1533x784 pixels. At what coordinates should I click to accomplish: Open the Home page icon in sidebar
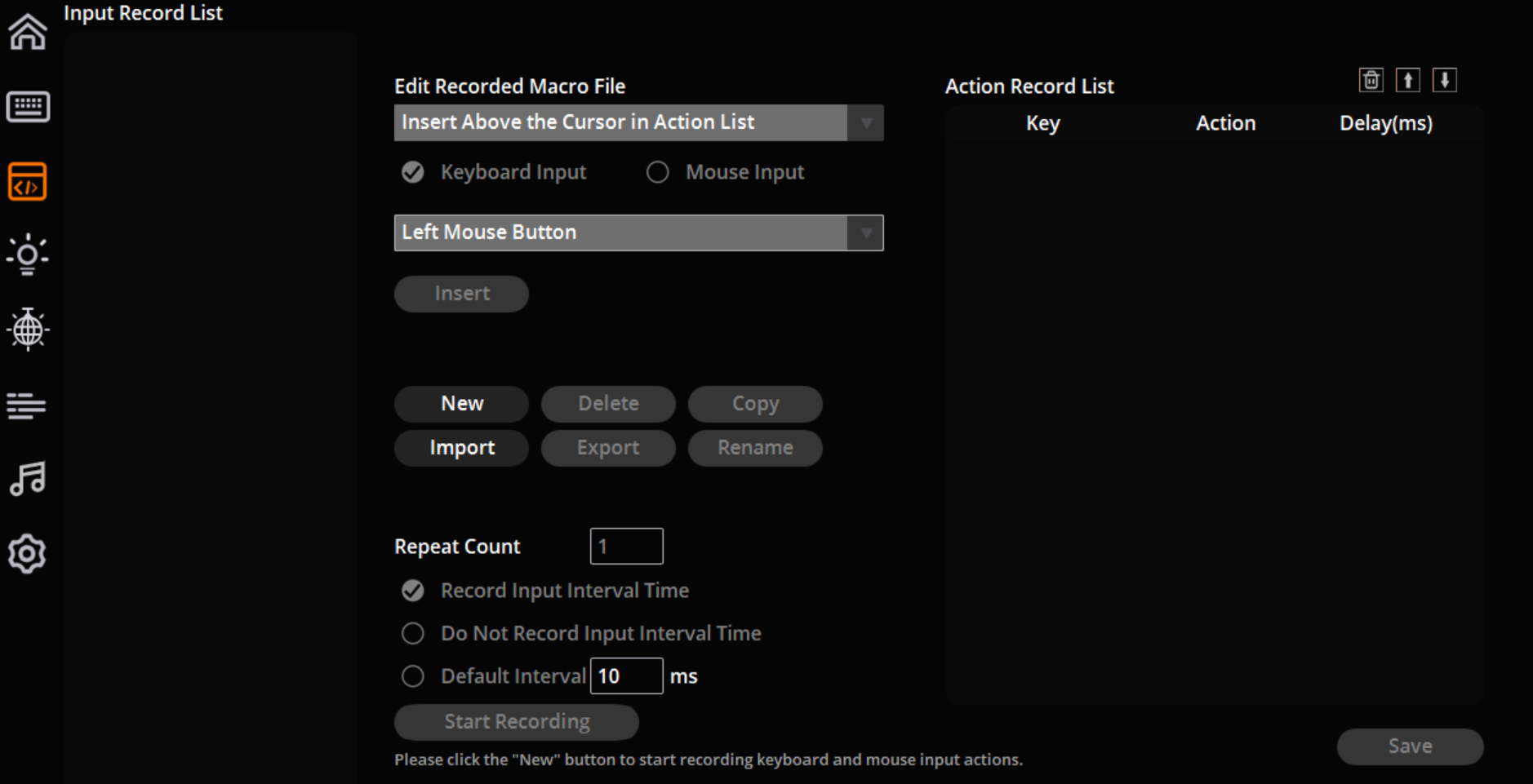click(x=28, y=33)
